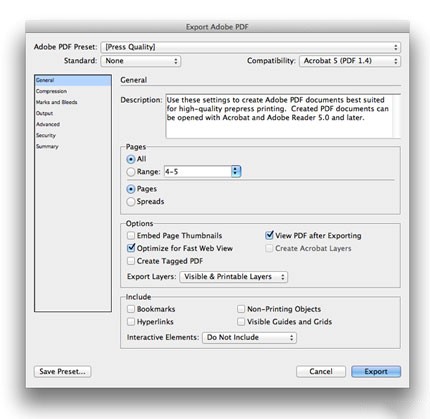Choose the Pages radio button
Screen dimensions: 430x419
(131, 189)
